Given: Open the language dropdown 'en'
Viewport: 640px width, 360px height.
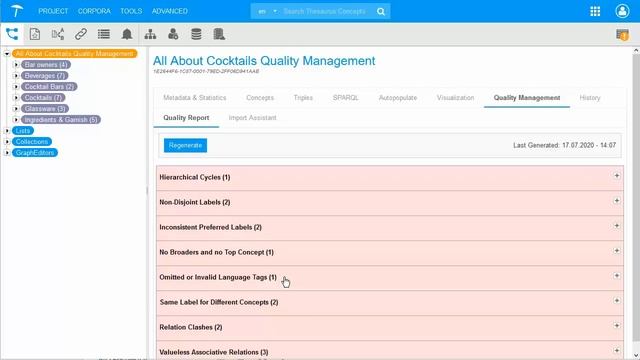Looking at the screenshot, I should tap(267, 11).
